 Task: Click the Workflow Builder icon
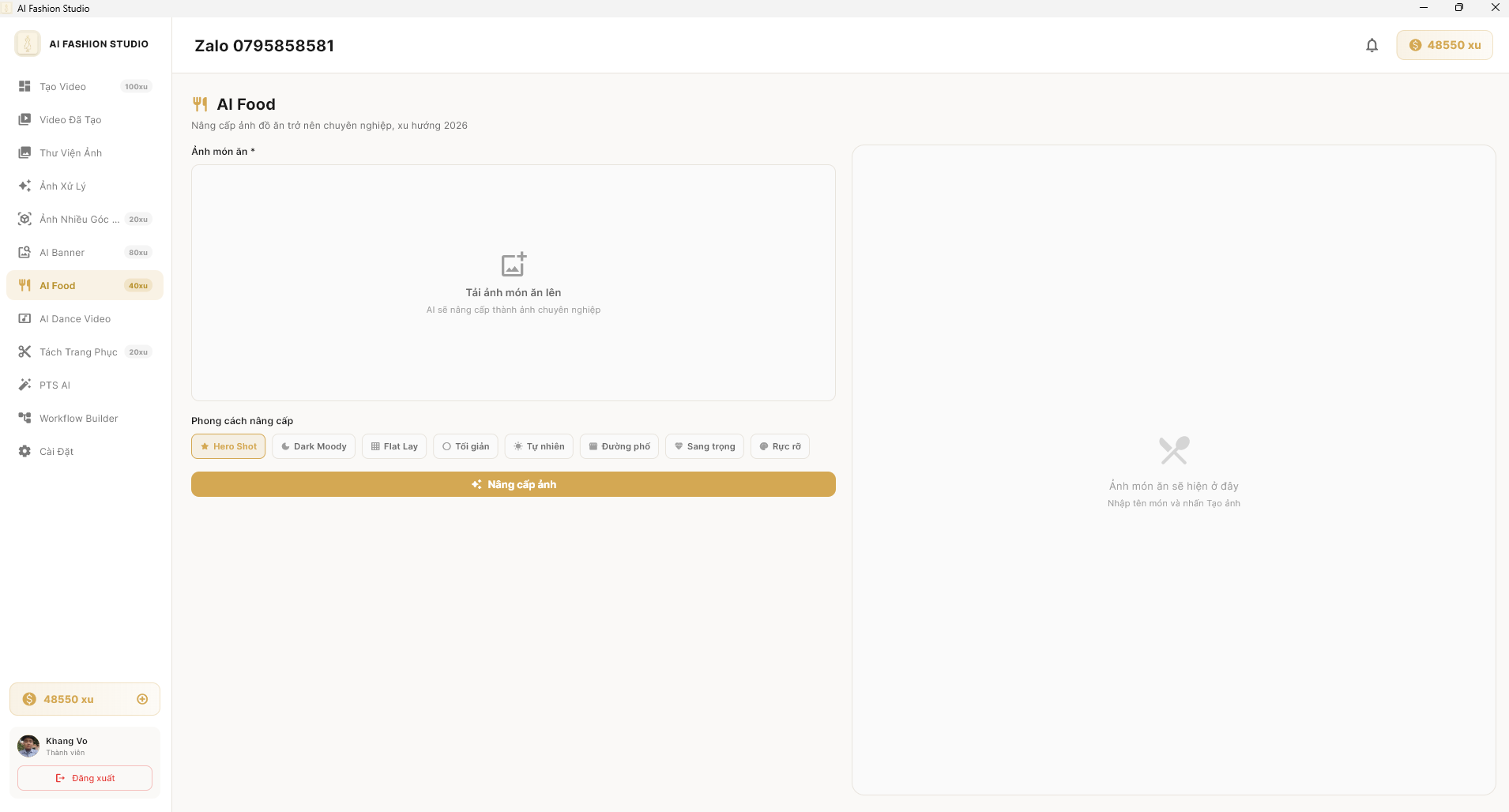(24, 419)
